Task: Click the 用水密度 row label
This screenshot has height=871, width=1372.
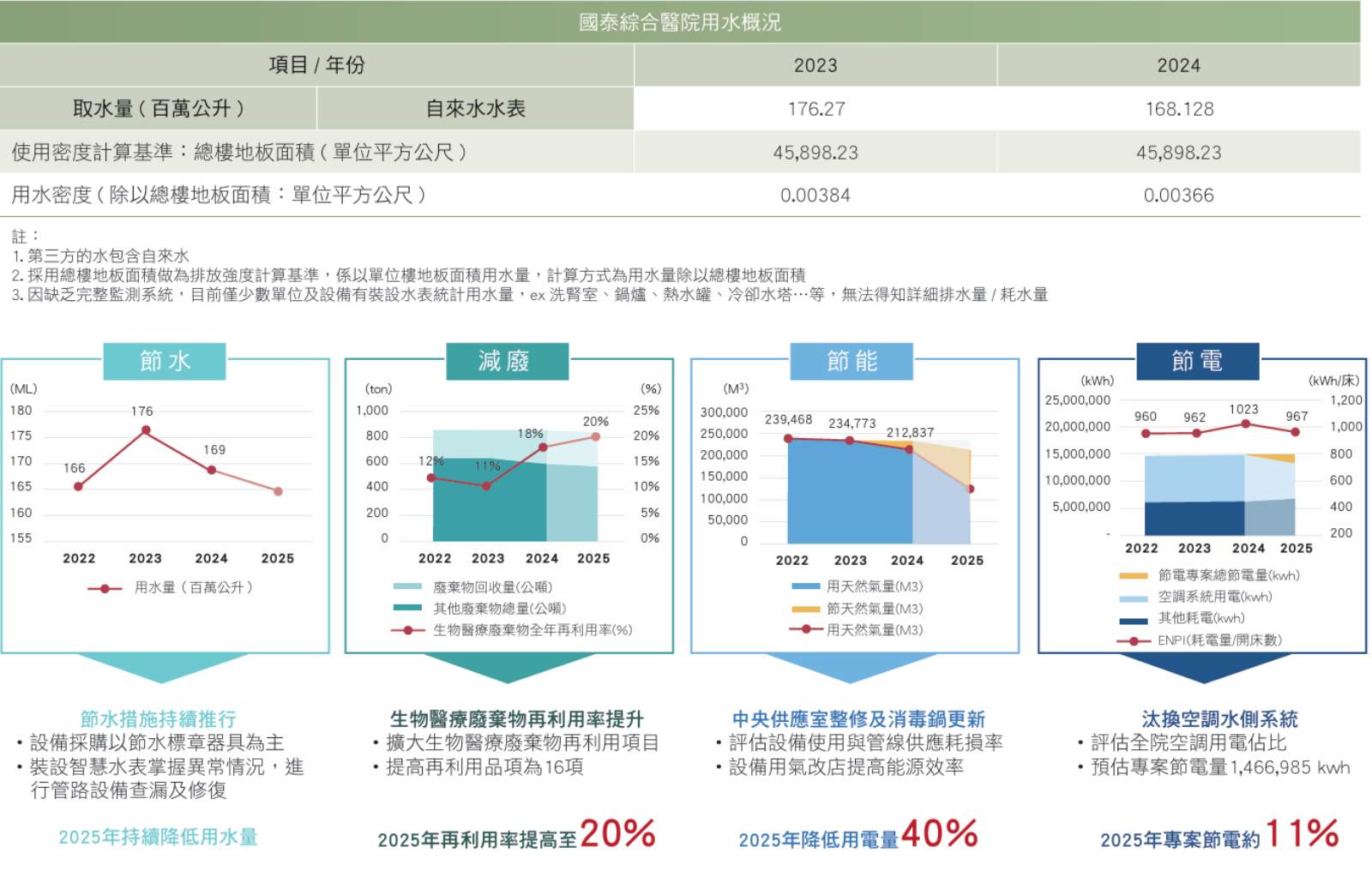Action: coord(219,195)
